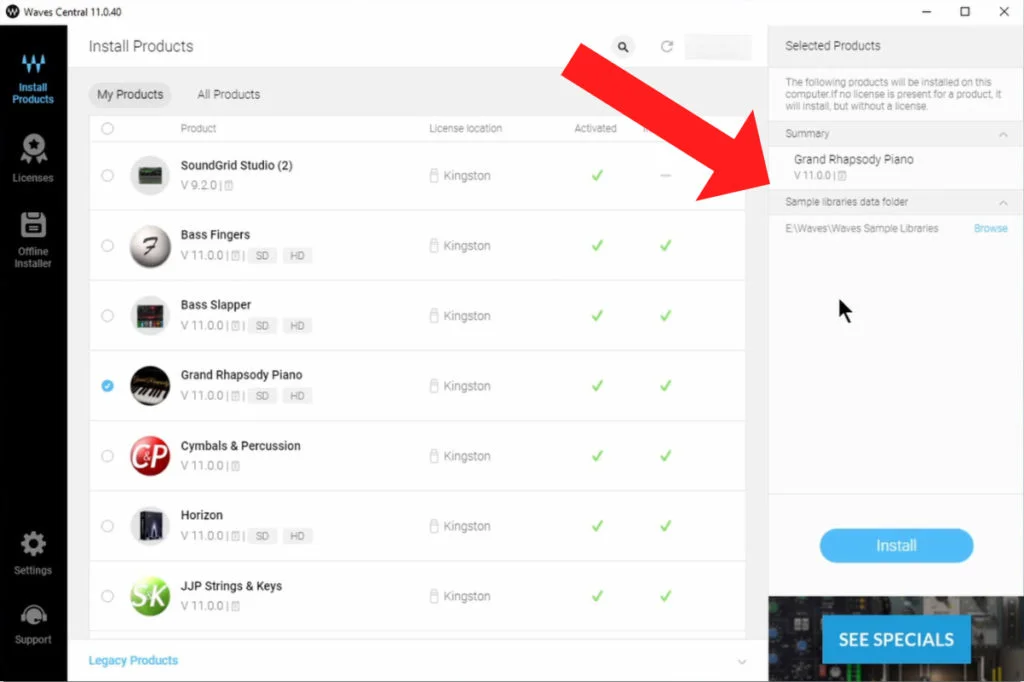Click the search magnifier icon
Screen dimensions: 1024x682
coord(623,47)
